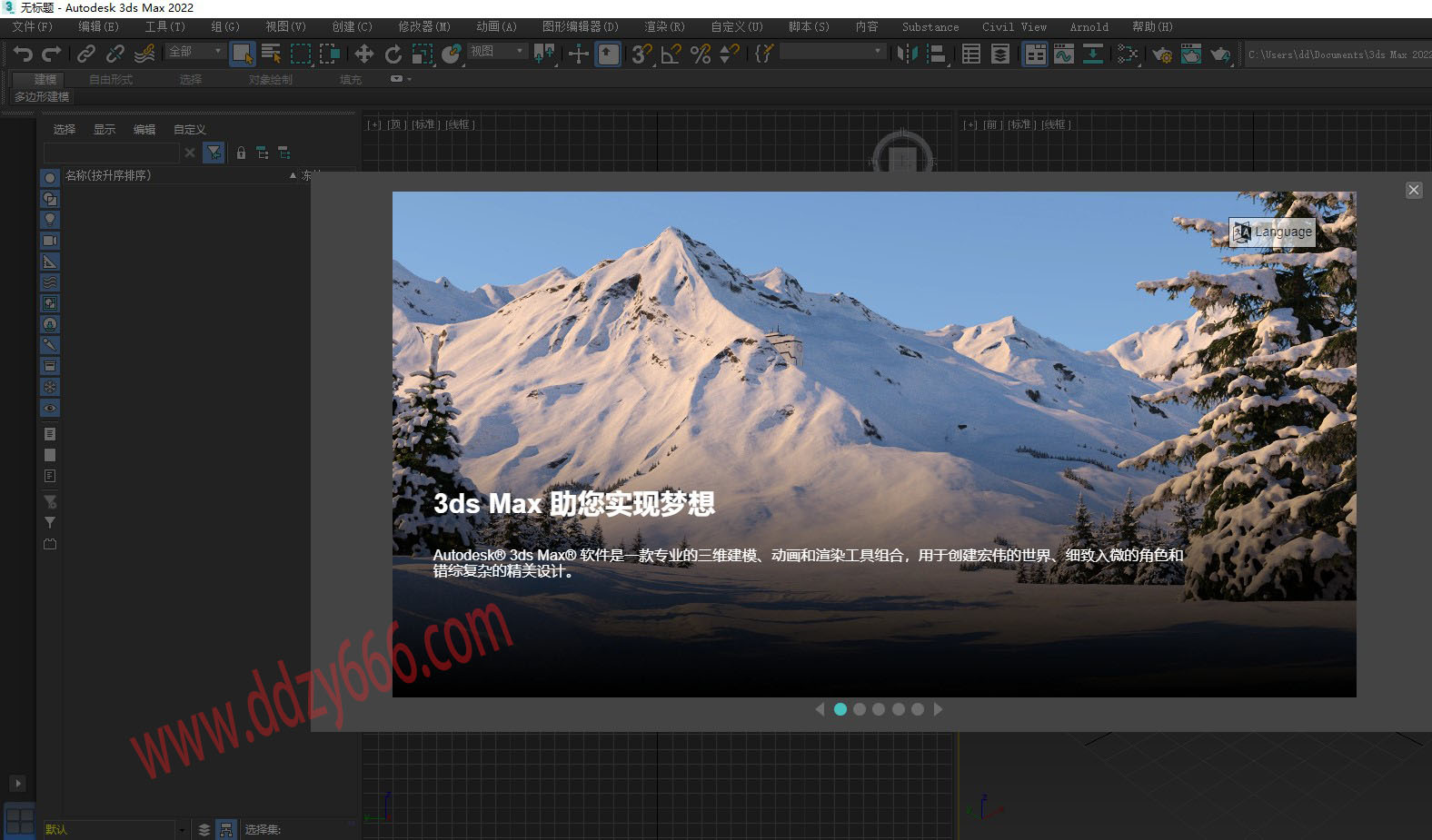Toggle Keyboard Shortcut Override button
1432x840 pixels.
coord(608,54)
